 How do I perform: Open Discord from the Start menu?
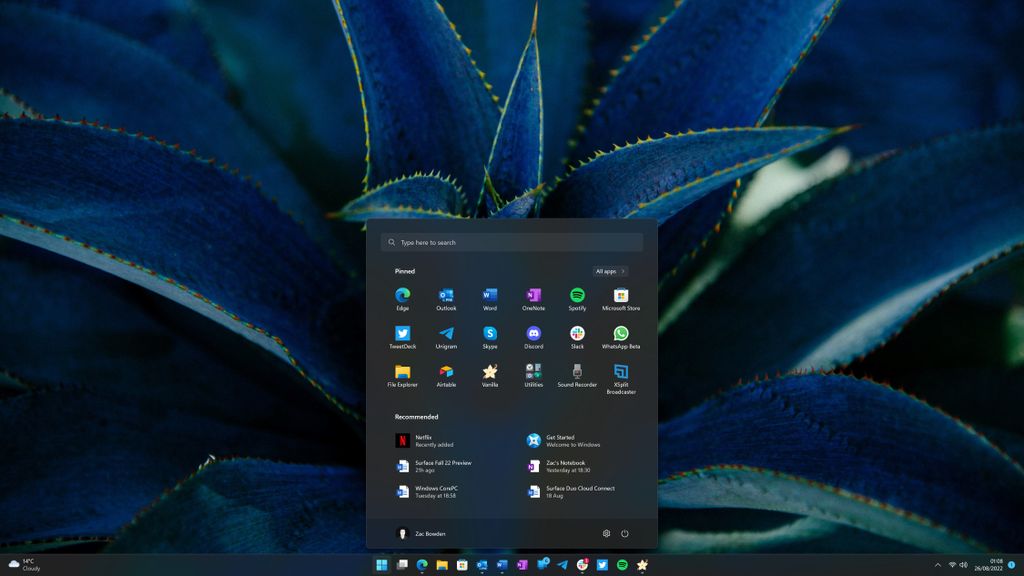coord(532,334)
